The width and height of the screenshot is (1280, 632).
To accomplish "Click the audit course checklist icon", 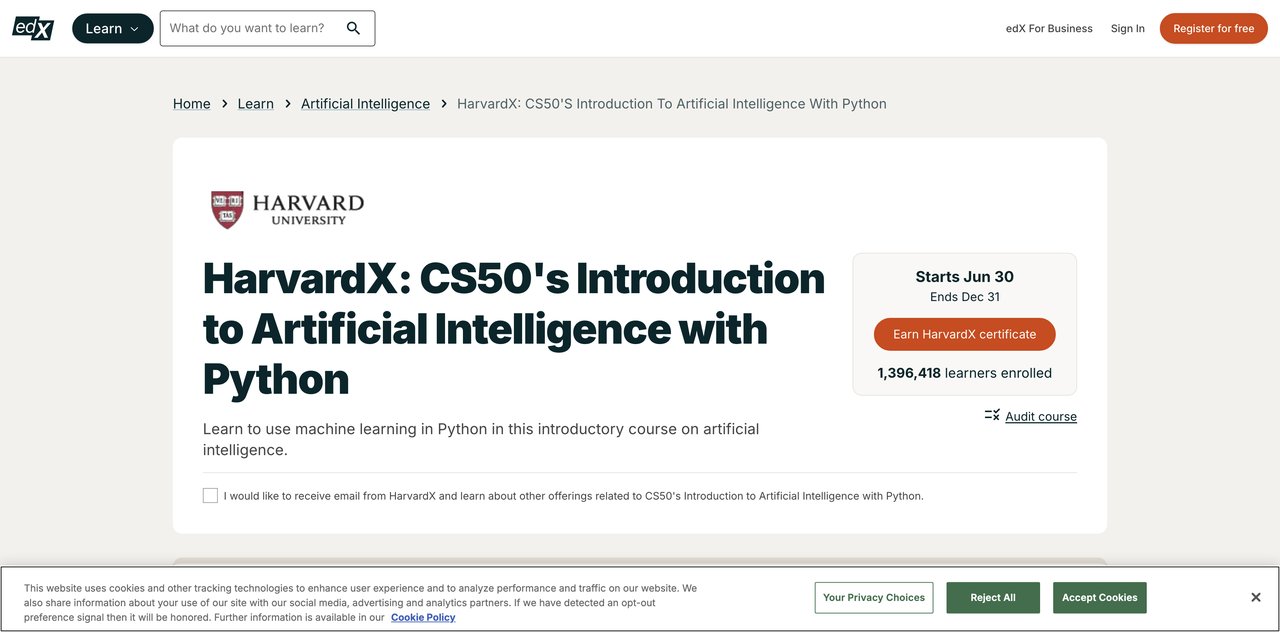I will click(x=990, y=414).
